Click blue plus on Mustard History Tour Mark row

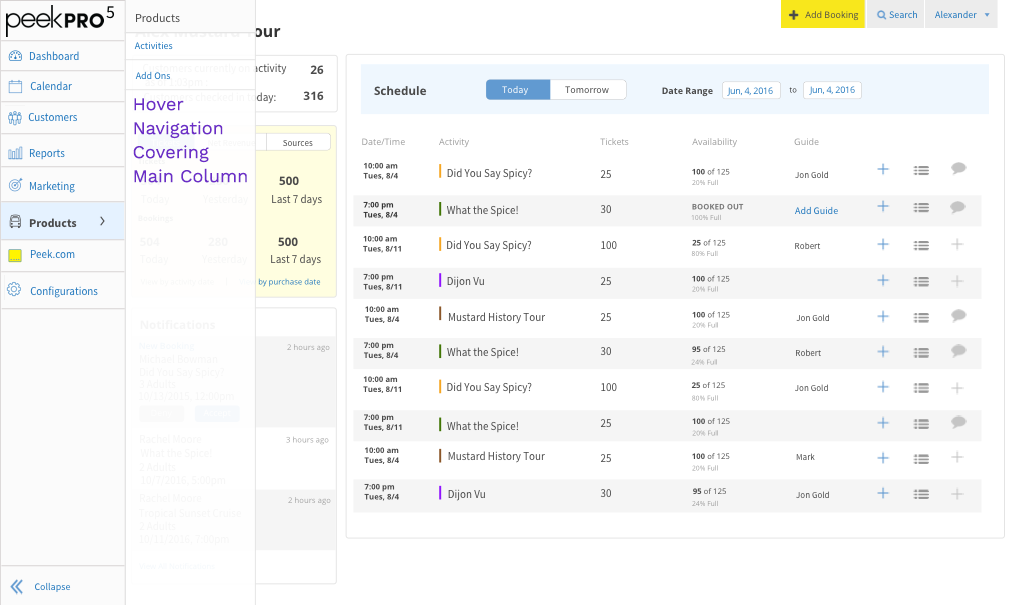pyautogui.click(x=882, y=458)
